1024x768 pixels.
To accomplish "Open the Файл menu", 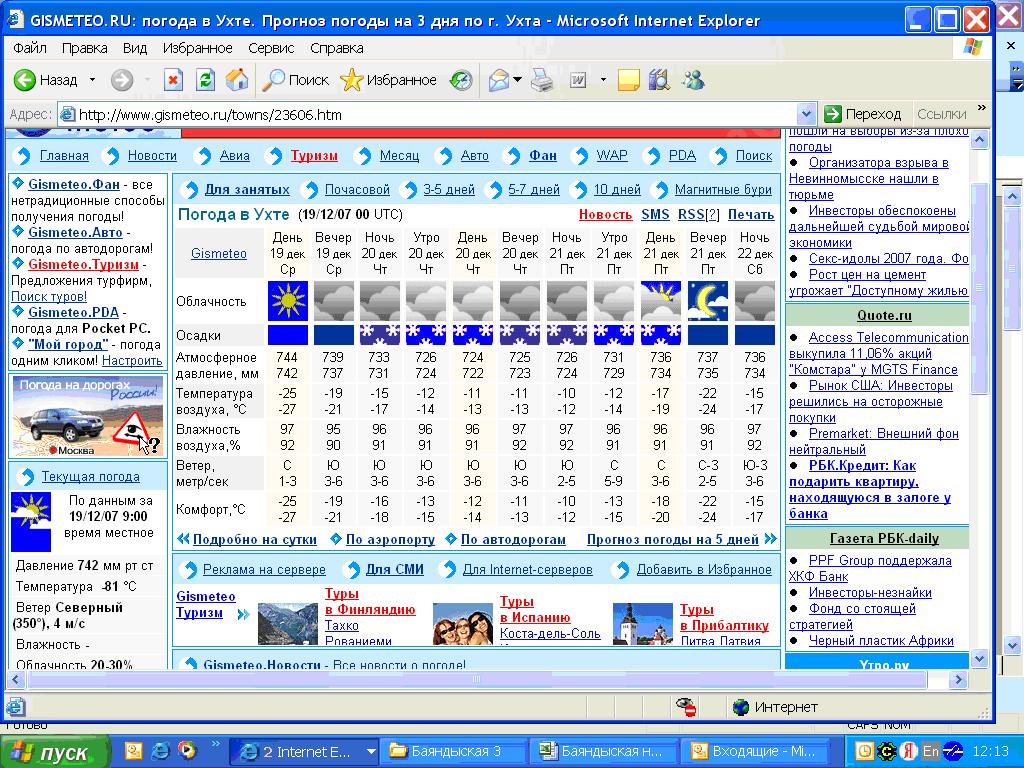I will click(29, 48).
